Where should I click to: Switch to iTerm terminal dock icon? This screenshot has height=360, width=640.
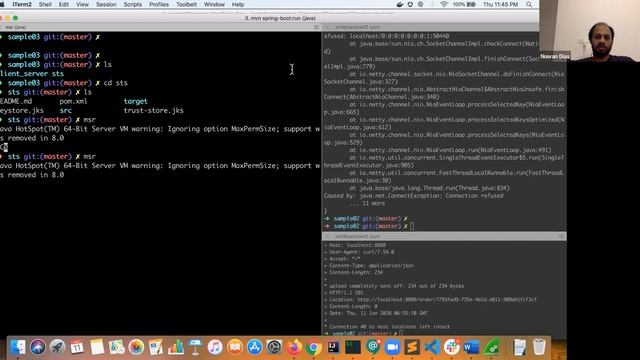click(353, 347)
